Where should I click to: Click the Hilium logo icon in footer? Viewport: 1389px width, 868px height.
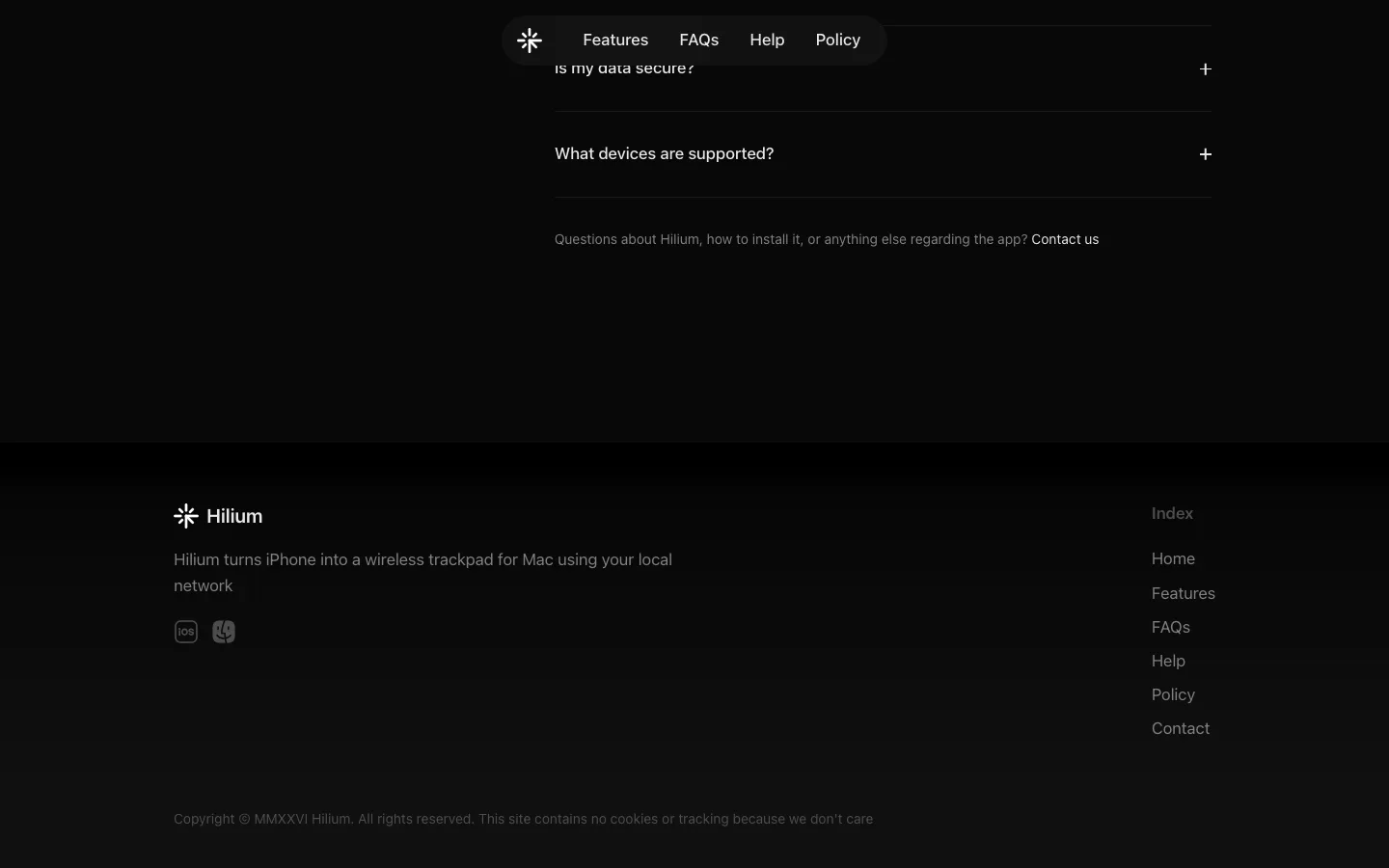(186, 516)
